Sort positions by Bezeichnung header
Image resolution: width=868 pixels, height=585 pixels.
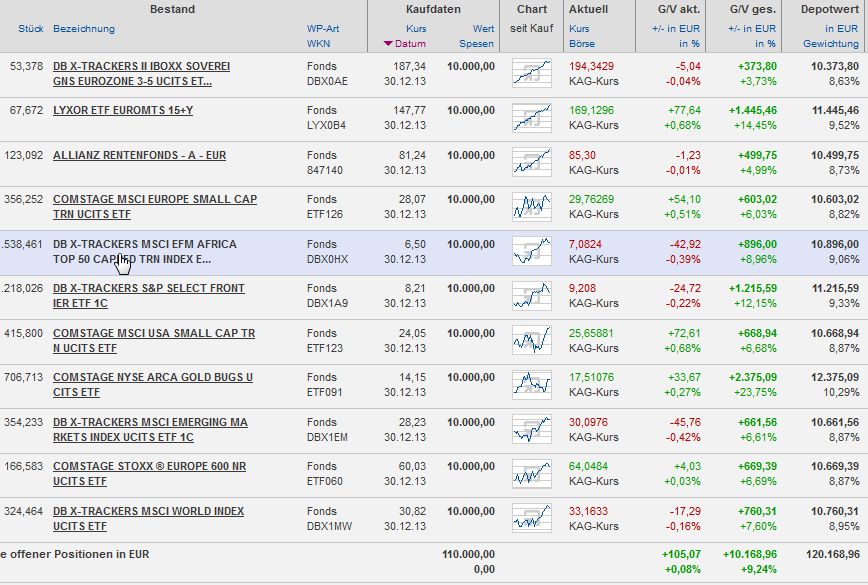(84, 29)
